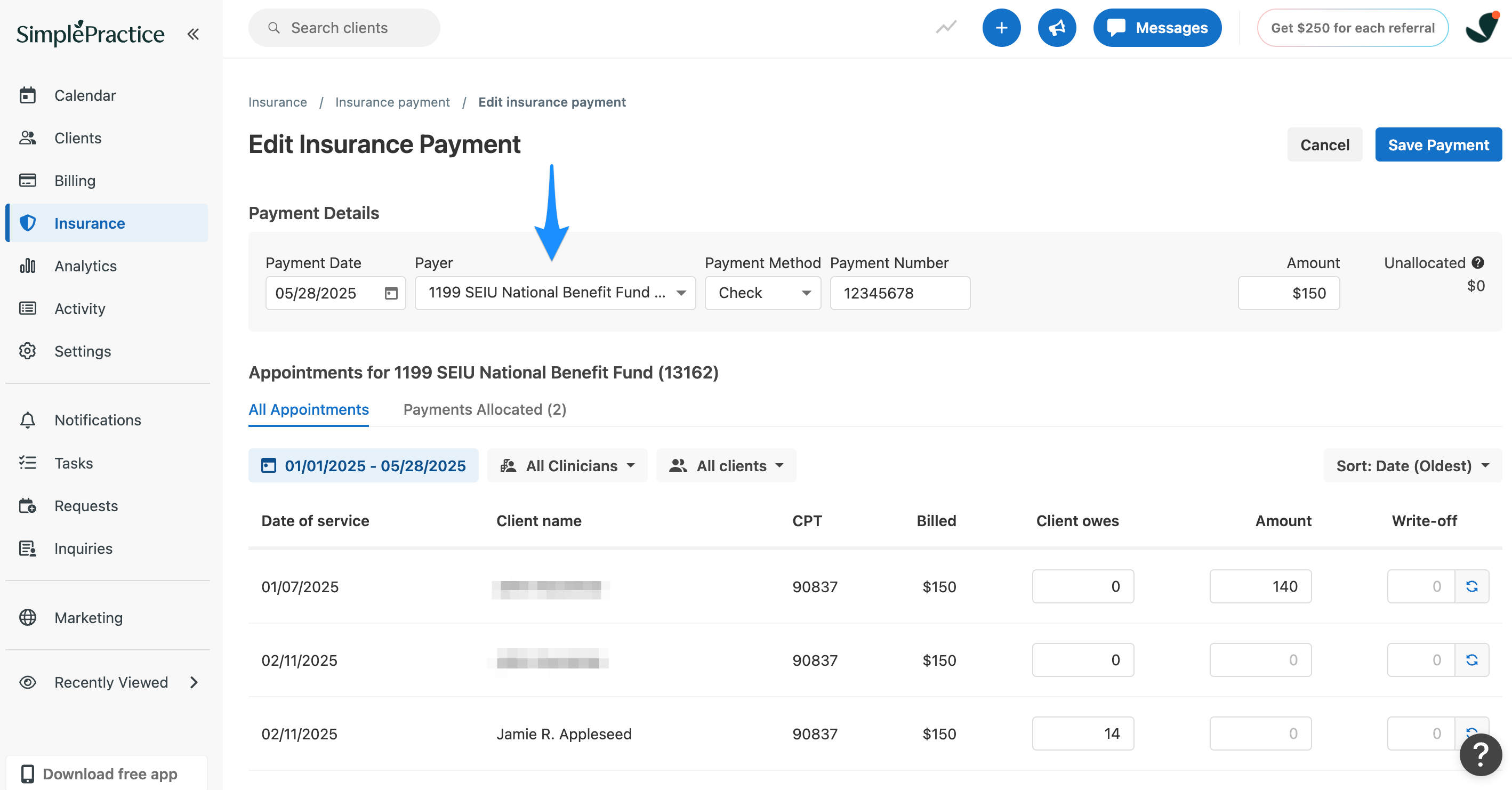Click the 01/07/2025 date of service cell
This screenshot has width=1512, height=790.
coord(300,587)
